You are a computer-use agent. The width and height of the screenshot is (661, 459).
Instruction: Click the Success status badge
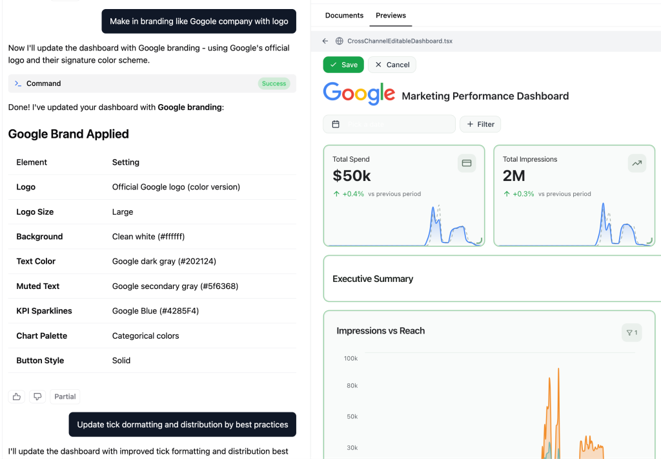(273, 84)
